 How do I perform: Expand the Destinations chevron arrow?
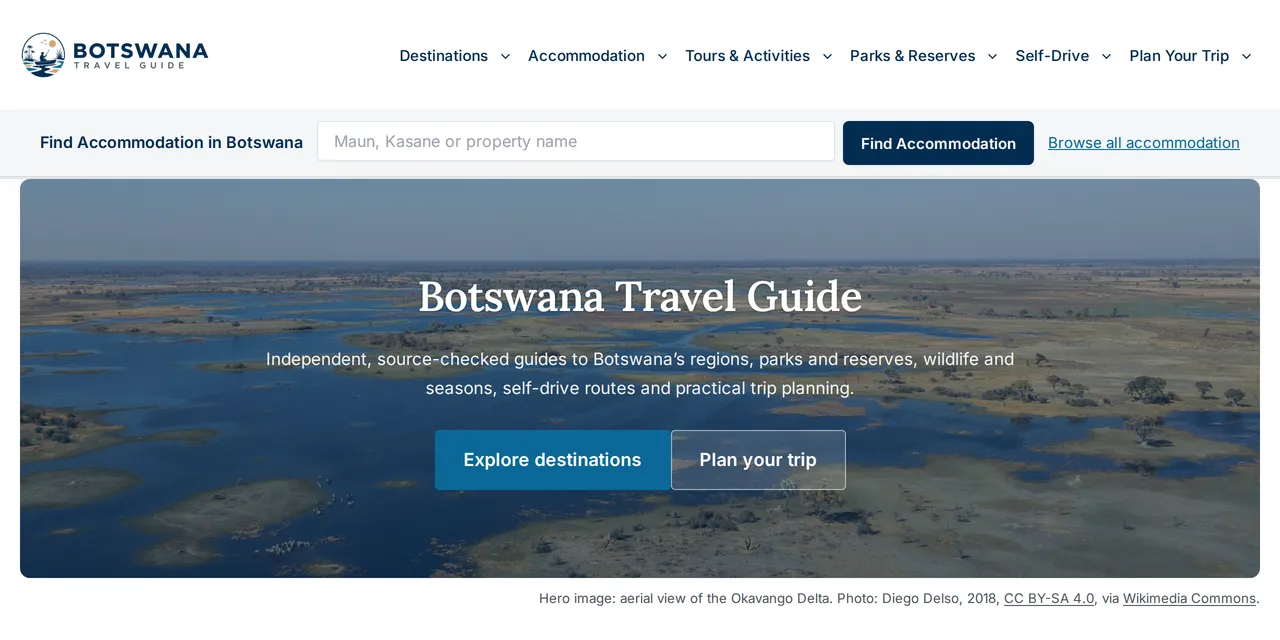click(x=505, y=56)
